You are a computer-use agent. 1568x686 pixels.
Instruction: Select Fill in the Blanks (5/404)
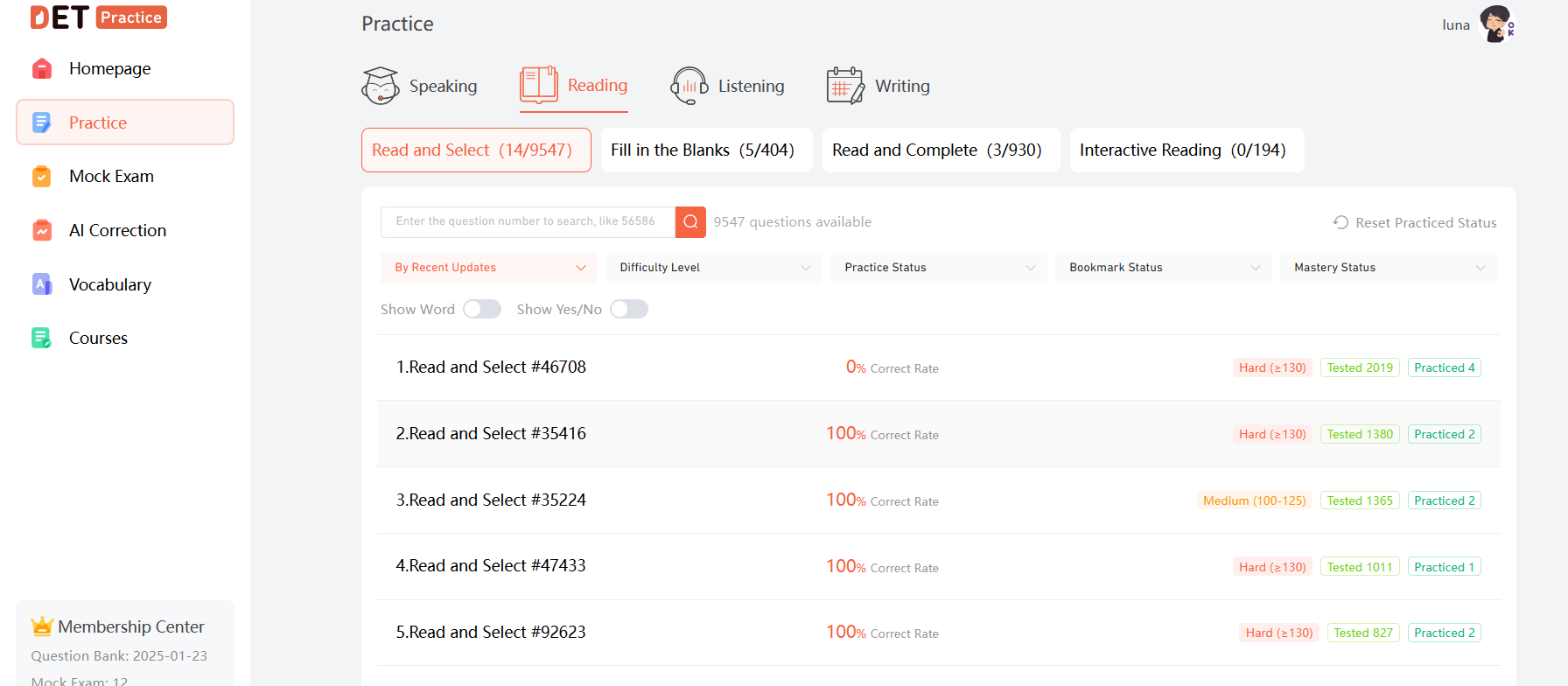click(x=707, y=150)
